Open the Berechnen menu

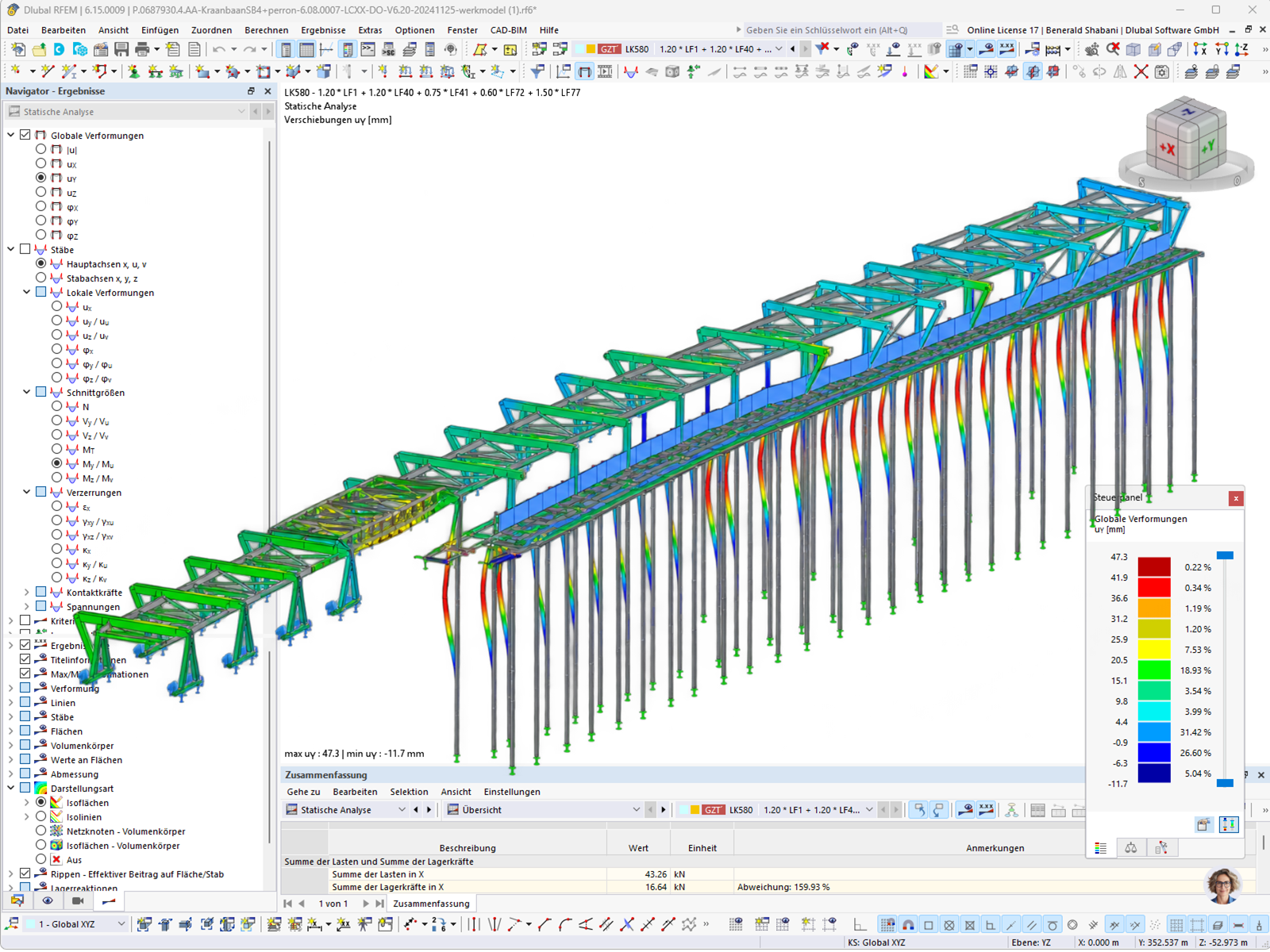pyautogui.click(x=266, y=30)
